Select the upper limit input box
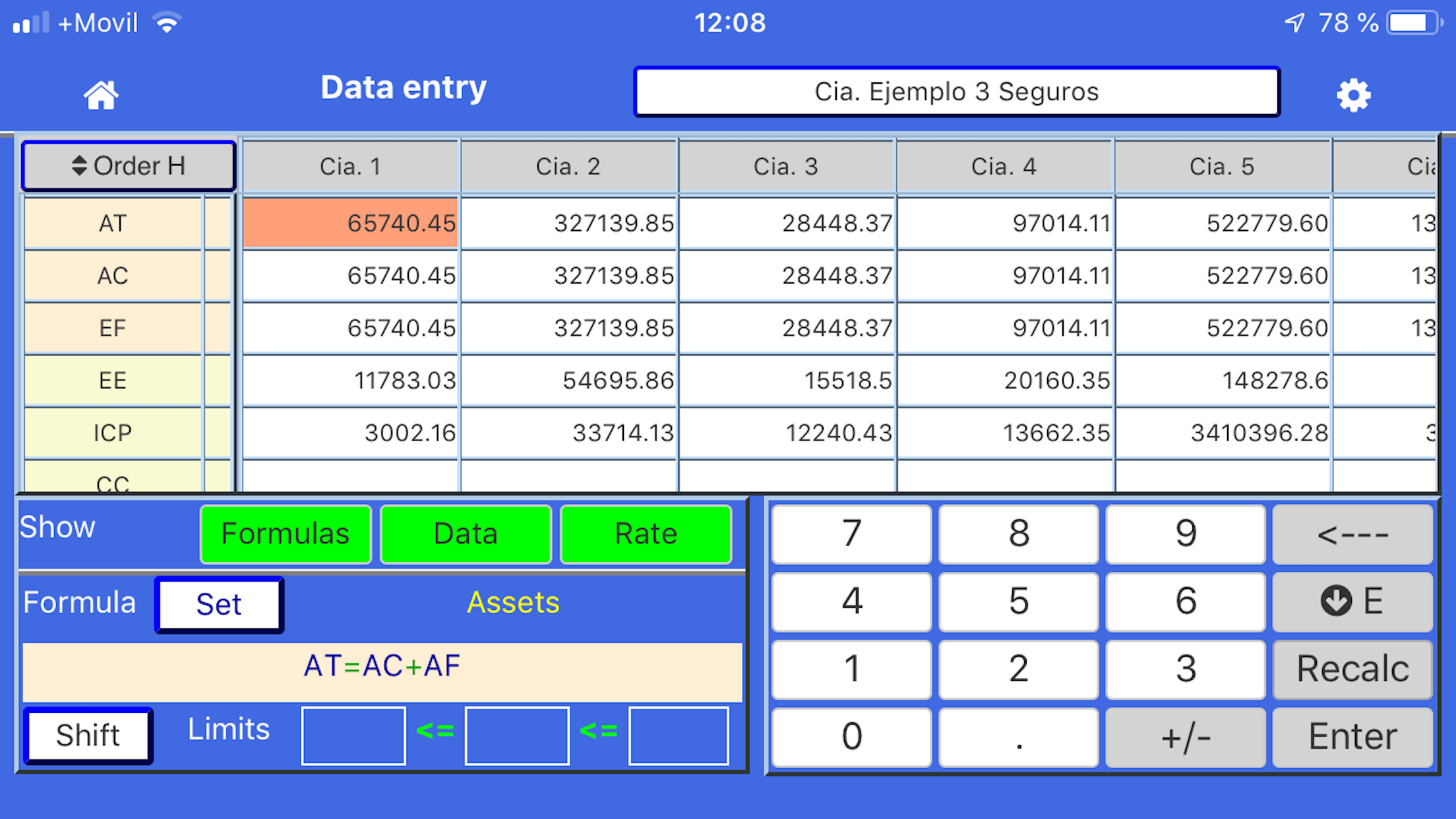The image size is (1456, 819). point(679,736)
